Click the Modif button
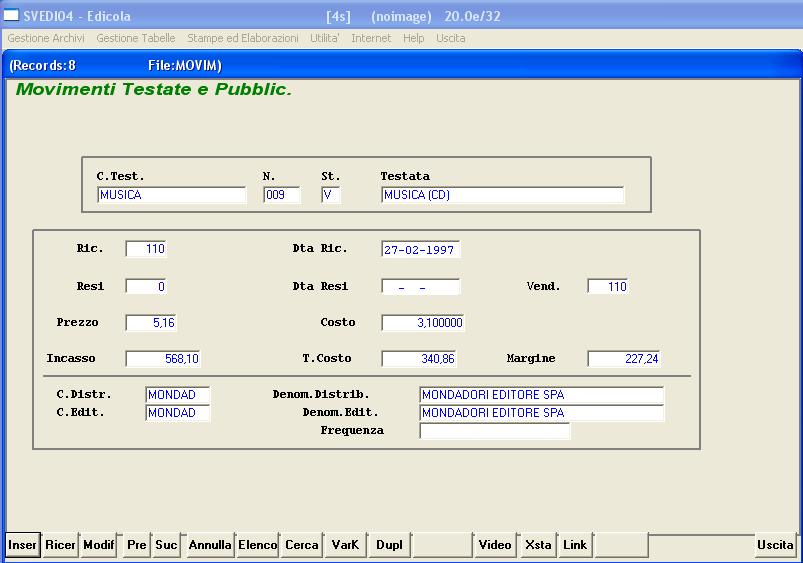803x563 pixels. 98,545
